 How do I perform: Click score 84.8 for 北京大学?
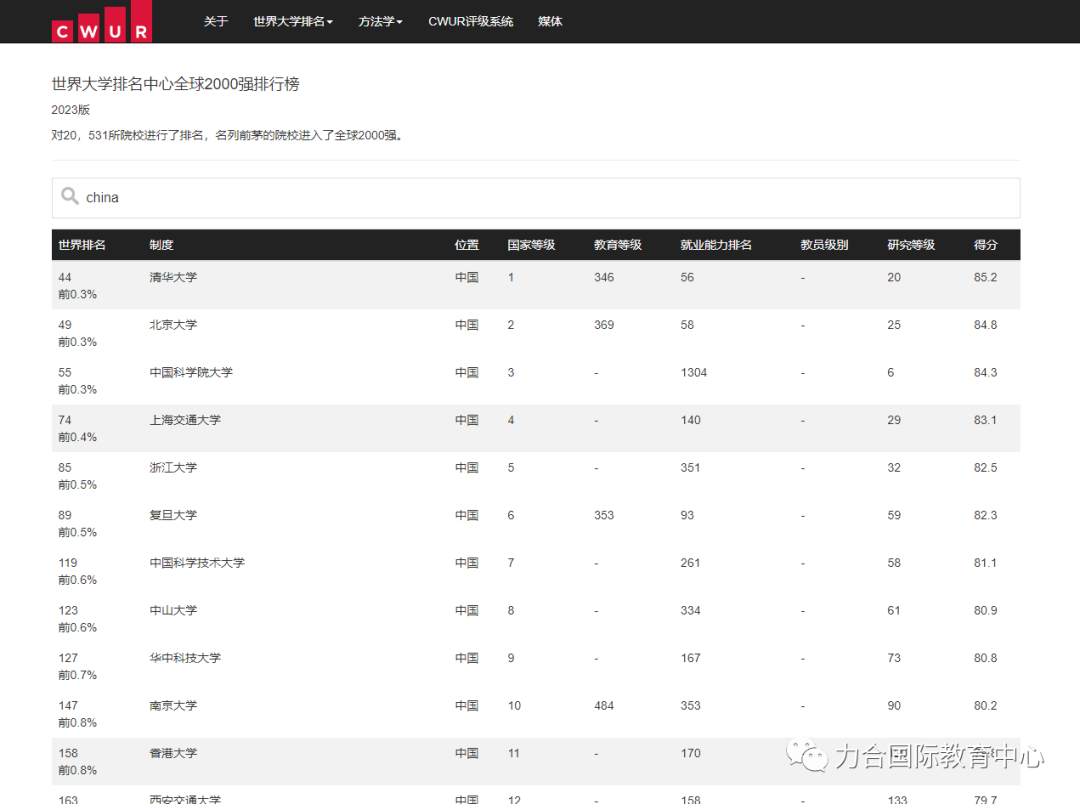985,324
